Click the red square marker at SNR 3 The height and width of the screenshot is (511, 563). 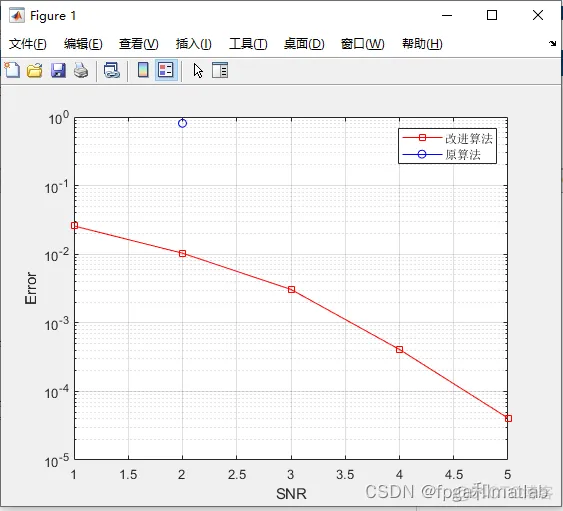click(x=292, y=289)
